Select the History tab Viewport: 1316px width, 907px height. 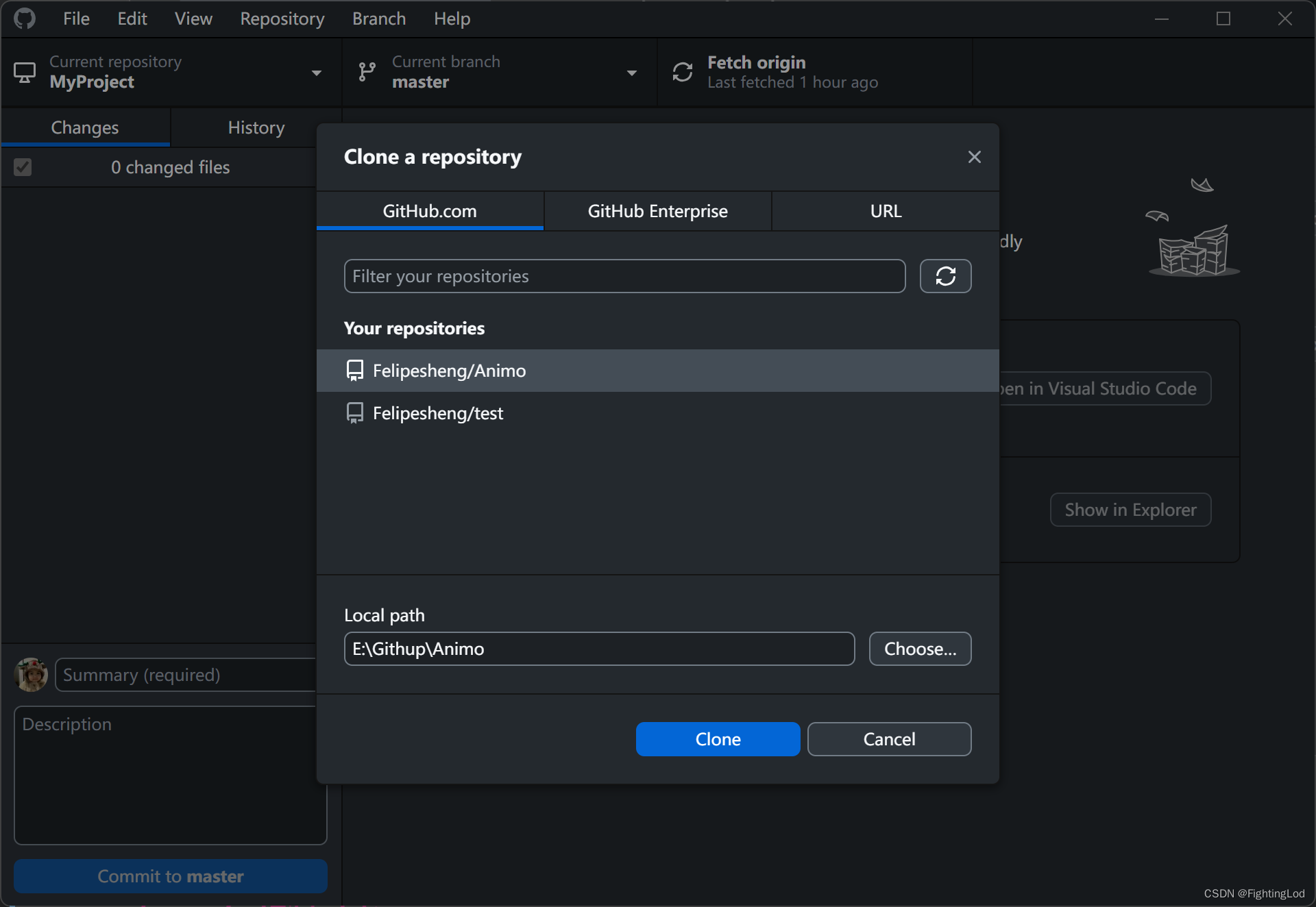tap(256, 127)
